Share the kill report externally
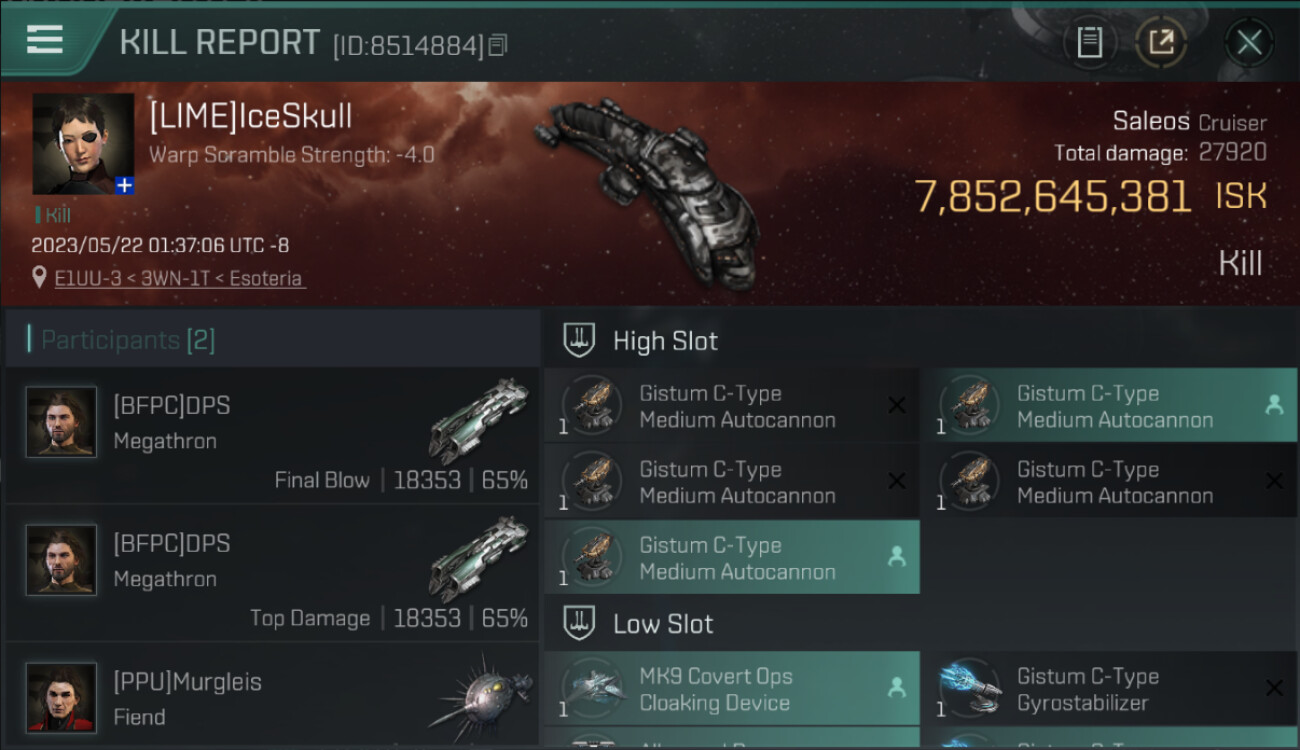The width and height of the screenshot is (1300, 750). click(x=1161, y=42)
